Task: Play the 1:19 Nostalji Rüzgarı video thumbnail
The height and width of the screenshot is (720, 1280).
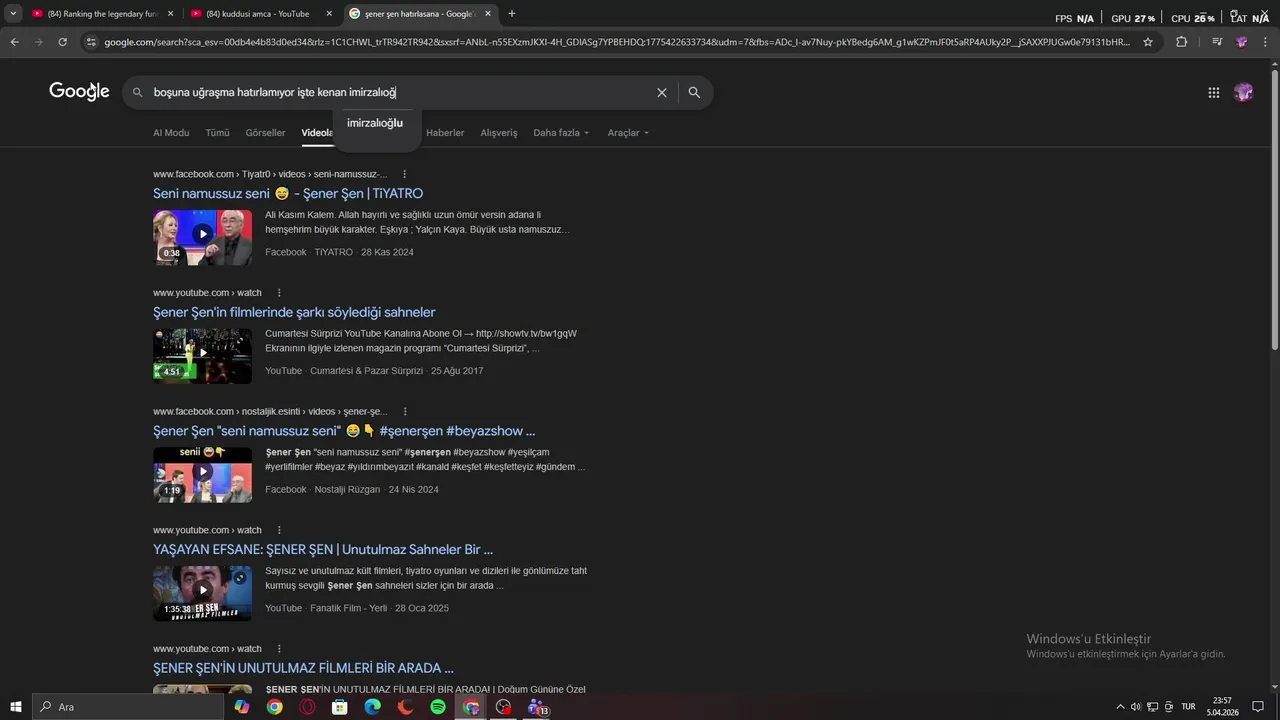Action: tap(202, 474)
